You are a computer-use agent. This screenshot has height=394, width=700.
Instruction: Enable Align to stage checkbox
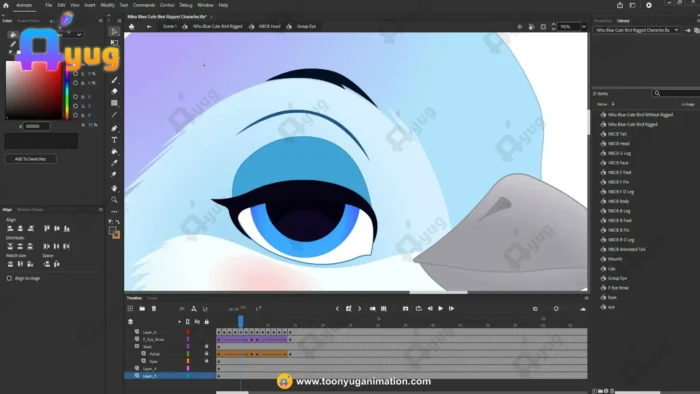(x=9, y=278)
